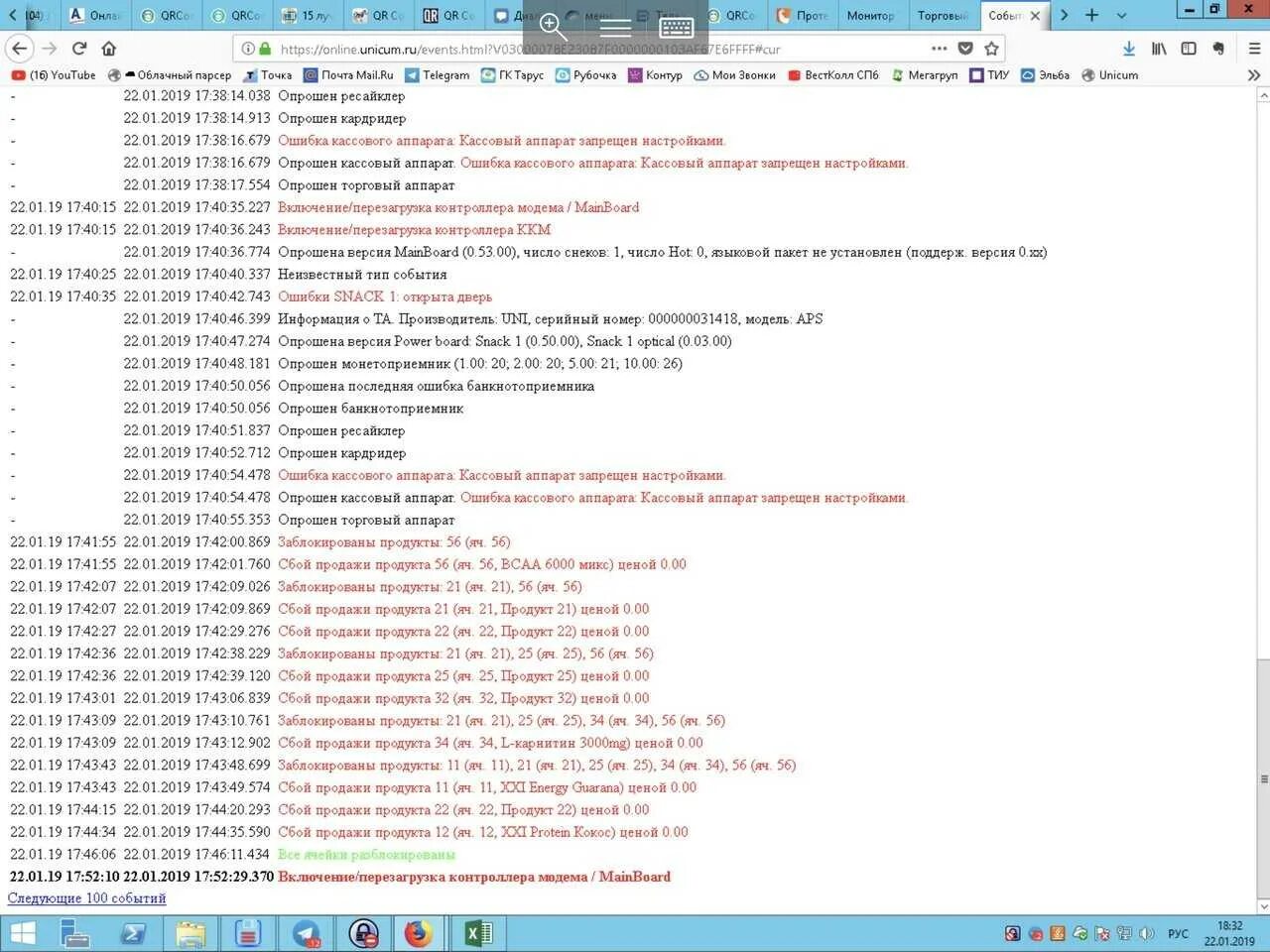This screenshot has width=1270, height=952.
Task: Click the volume speaker icon in system tray
Action: tap(1147, 933)
